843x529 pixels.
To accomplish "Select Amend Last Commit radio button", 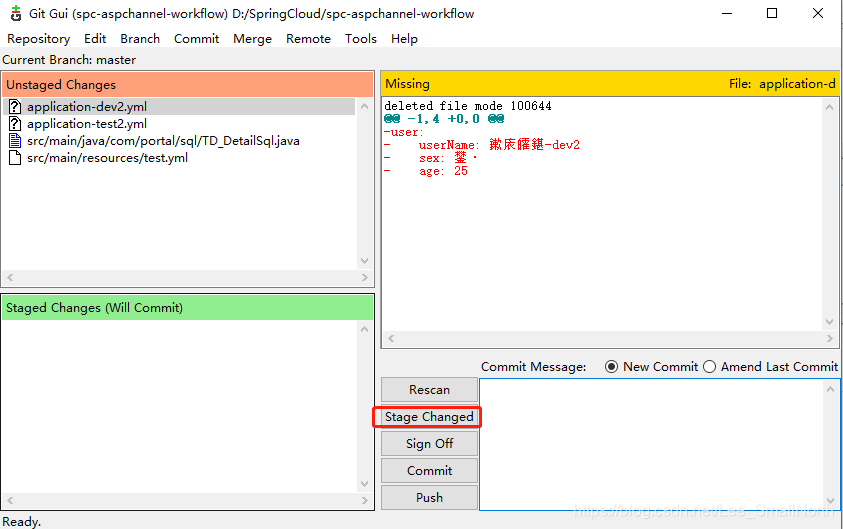I will point(710,367).
